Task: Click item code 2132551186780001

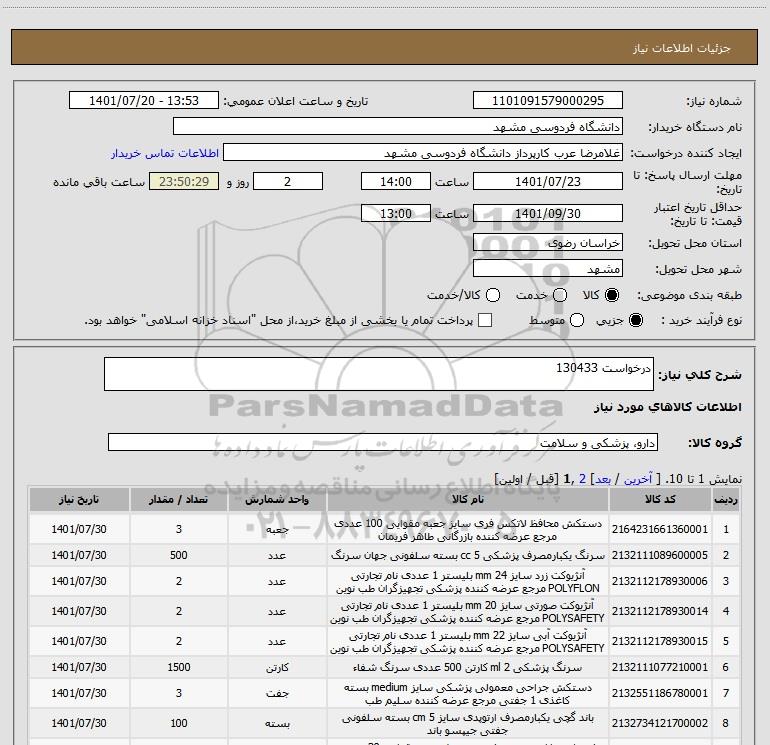Action: tap(660, 693)
